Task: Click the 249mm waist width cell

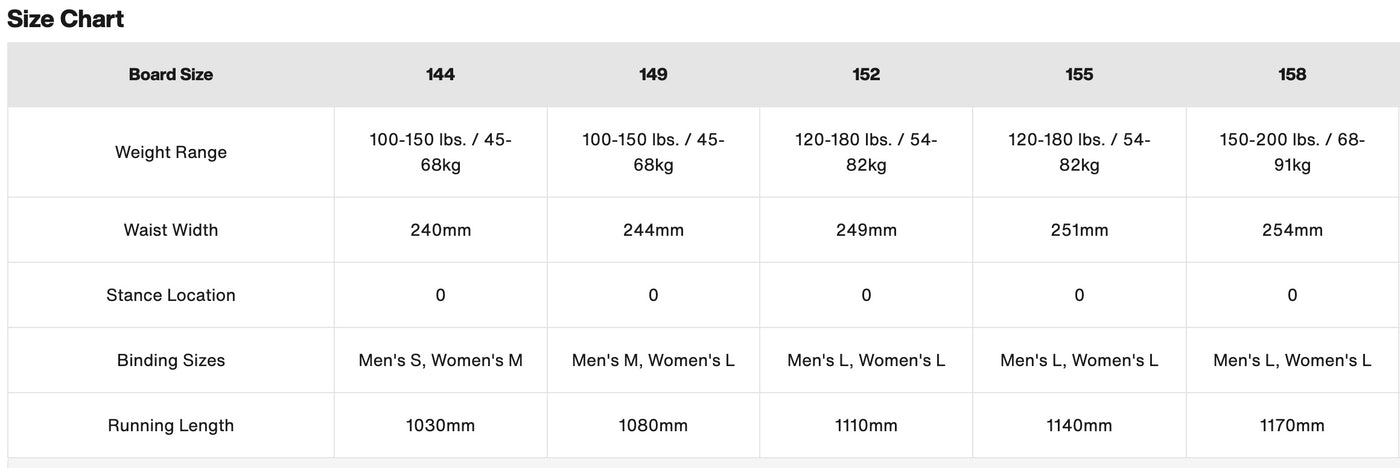Action: pos(866,230)
